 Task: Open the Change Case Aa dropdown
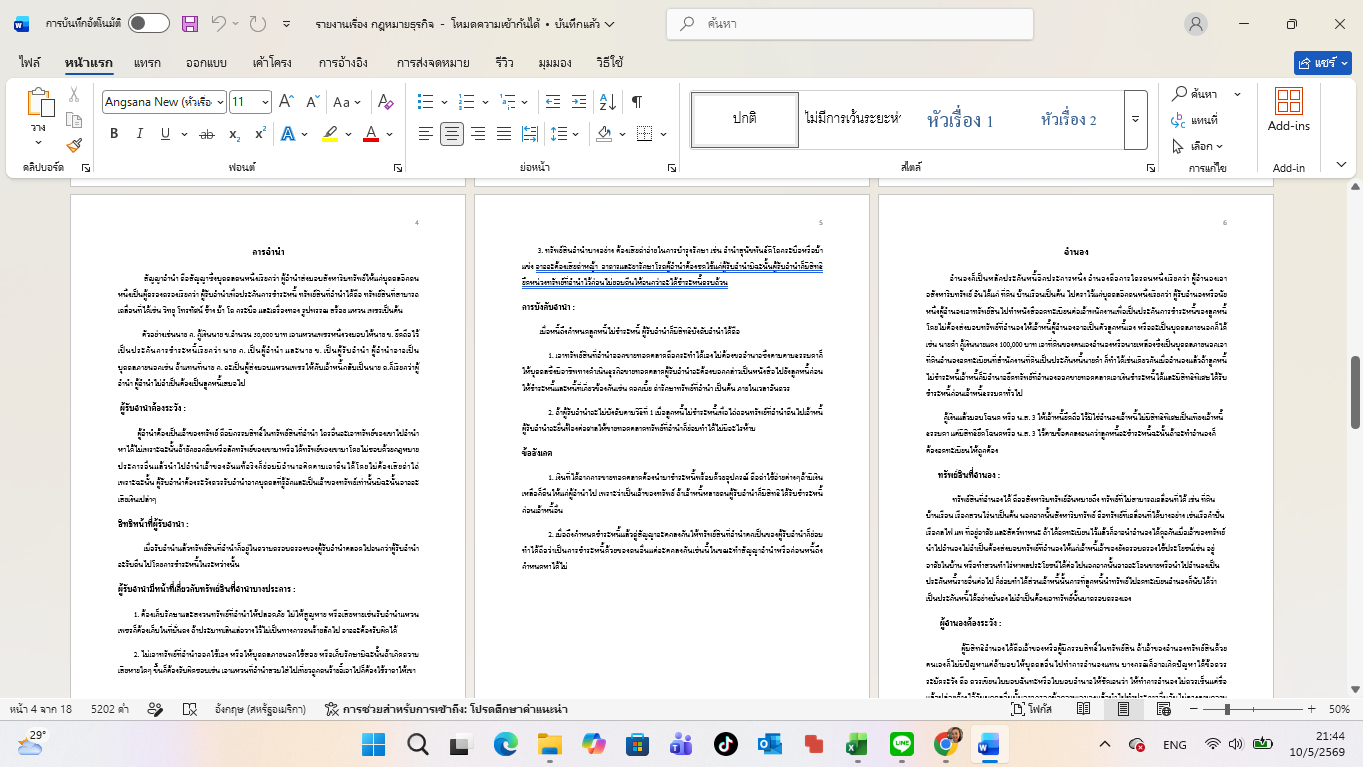(x=346, y=102)
